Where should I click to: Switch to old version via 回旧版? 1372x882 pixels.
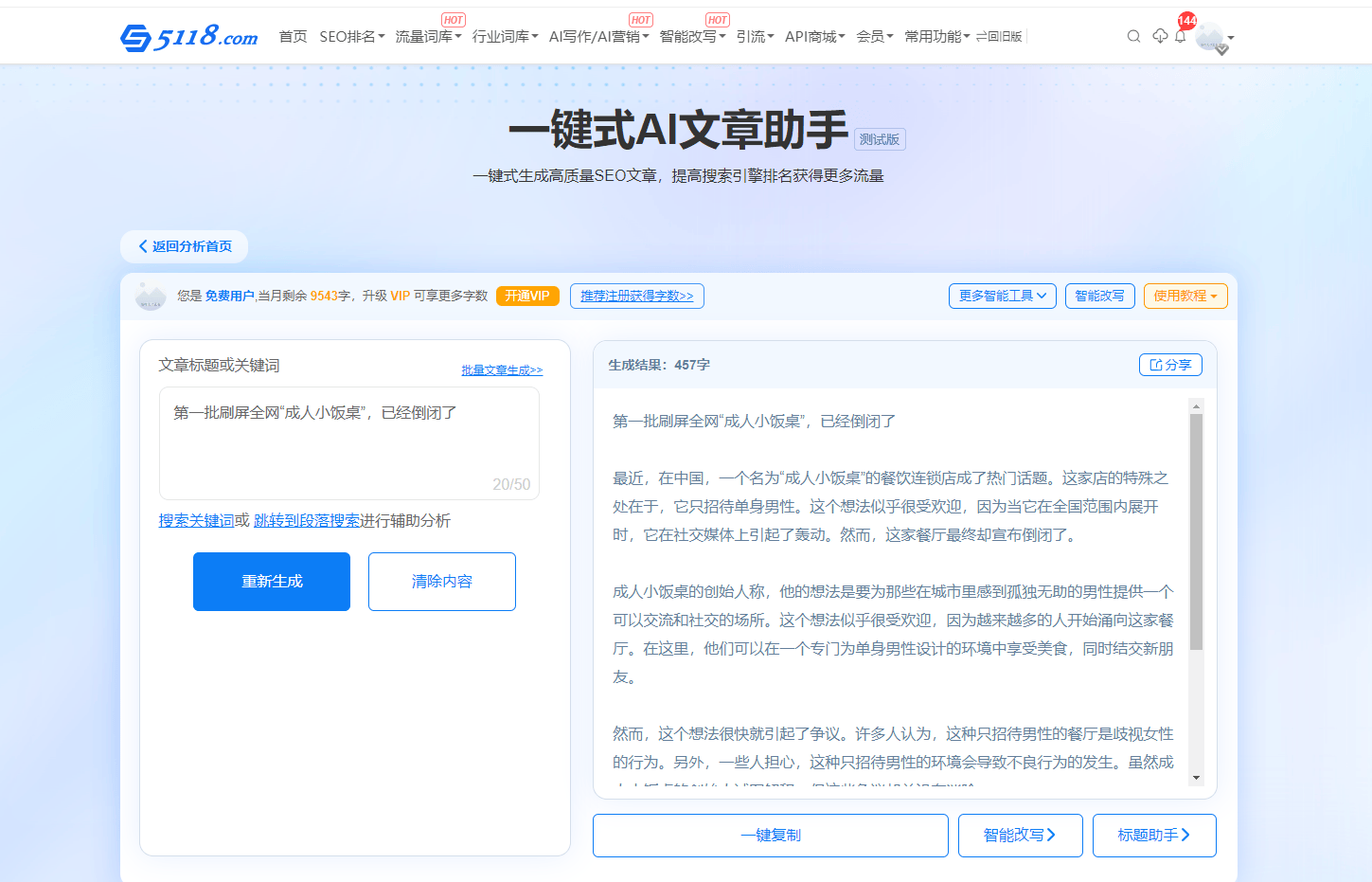(x=999, y=37)
